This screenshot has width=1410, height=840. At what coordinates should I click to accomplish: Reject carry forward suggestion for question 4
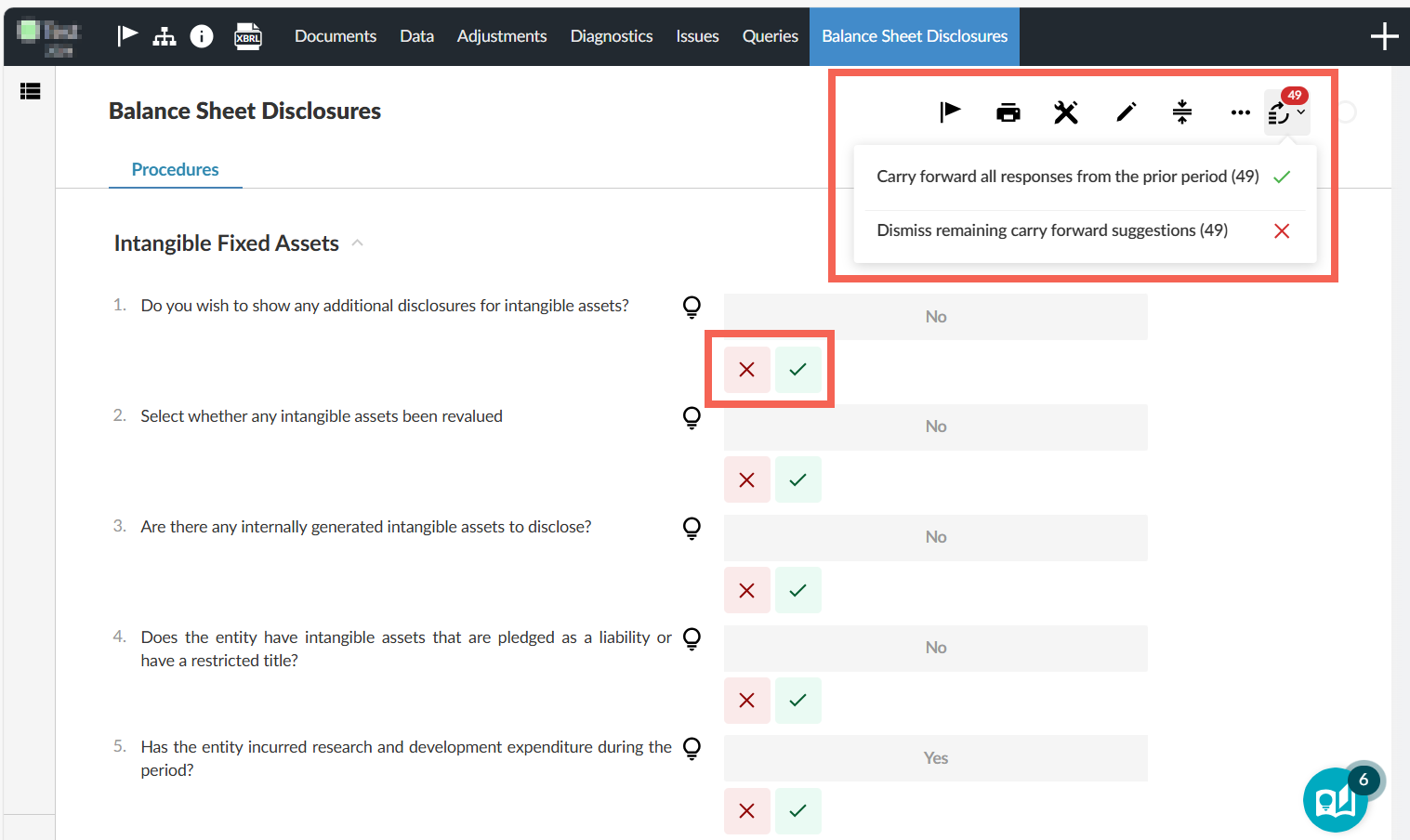click(x=747, y=701)
